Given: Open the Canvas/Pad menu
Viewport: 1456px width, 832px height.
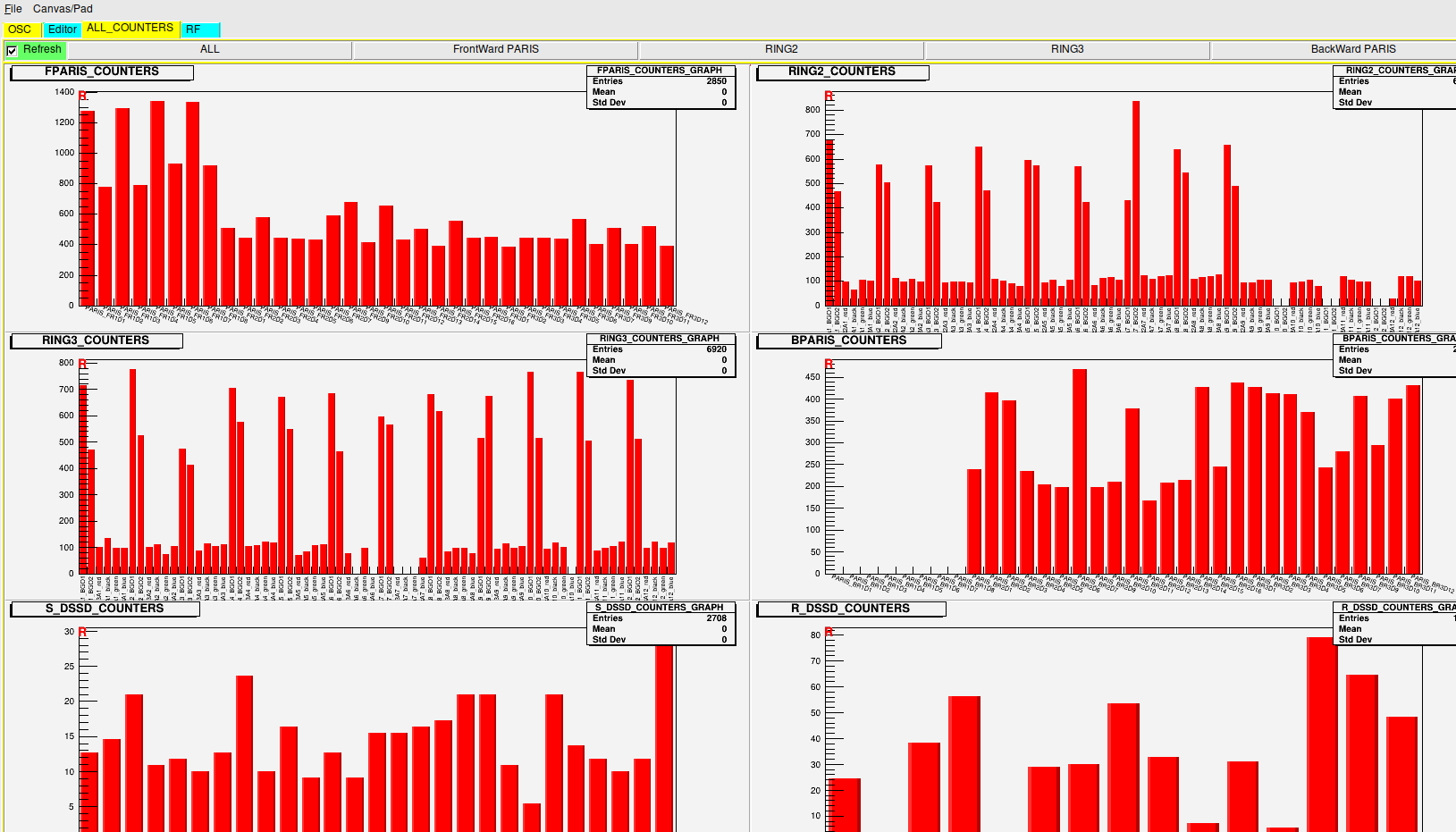Looking at the screenshot, I should (63, 9).
